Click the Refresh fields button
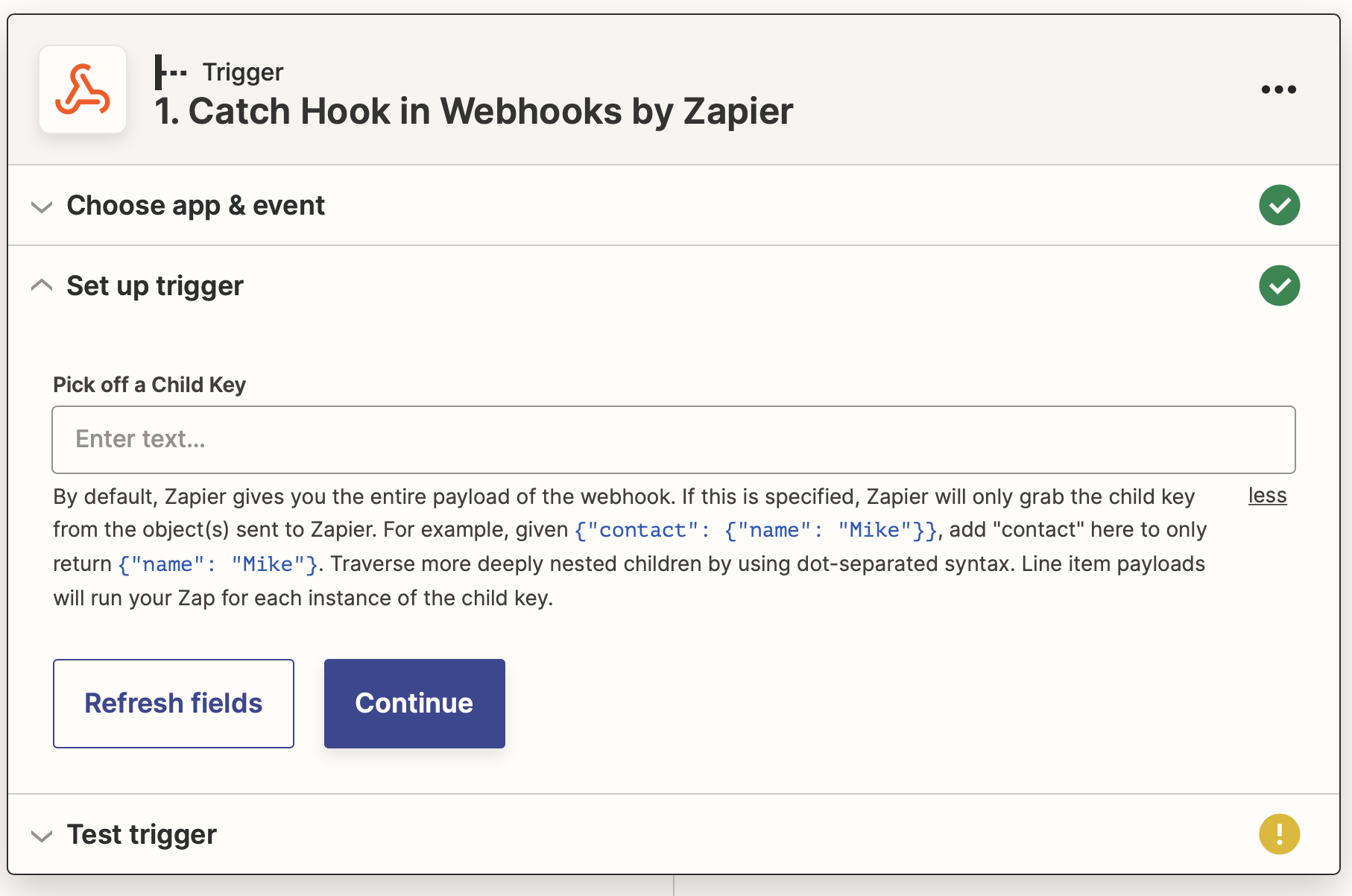Image resolution: width=1352 pixels, height=896 pixels. [174, 703]
